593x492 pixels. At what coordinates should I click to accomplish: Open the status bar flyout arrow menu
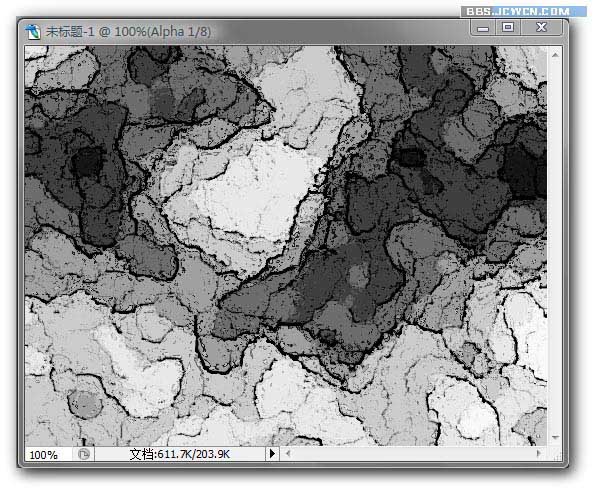click(x=272, y=453)
